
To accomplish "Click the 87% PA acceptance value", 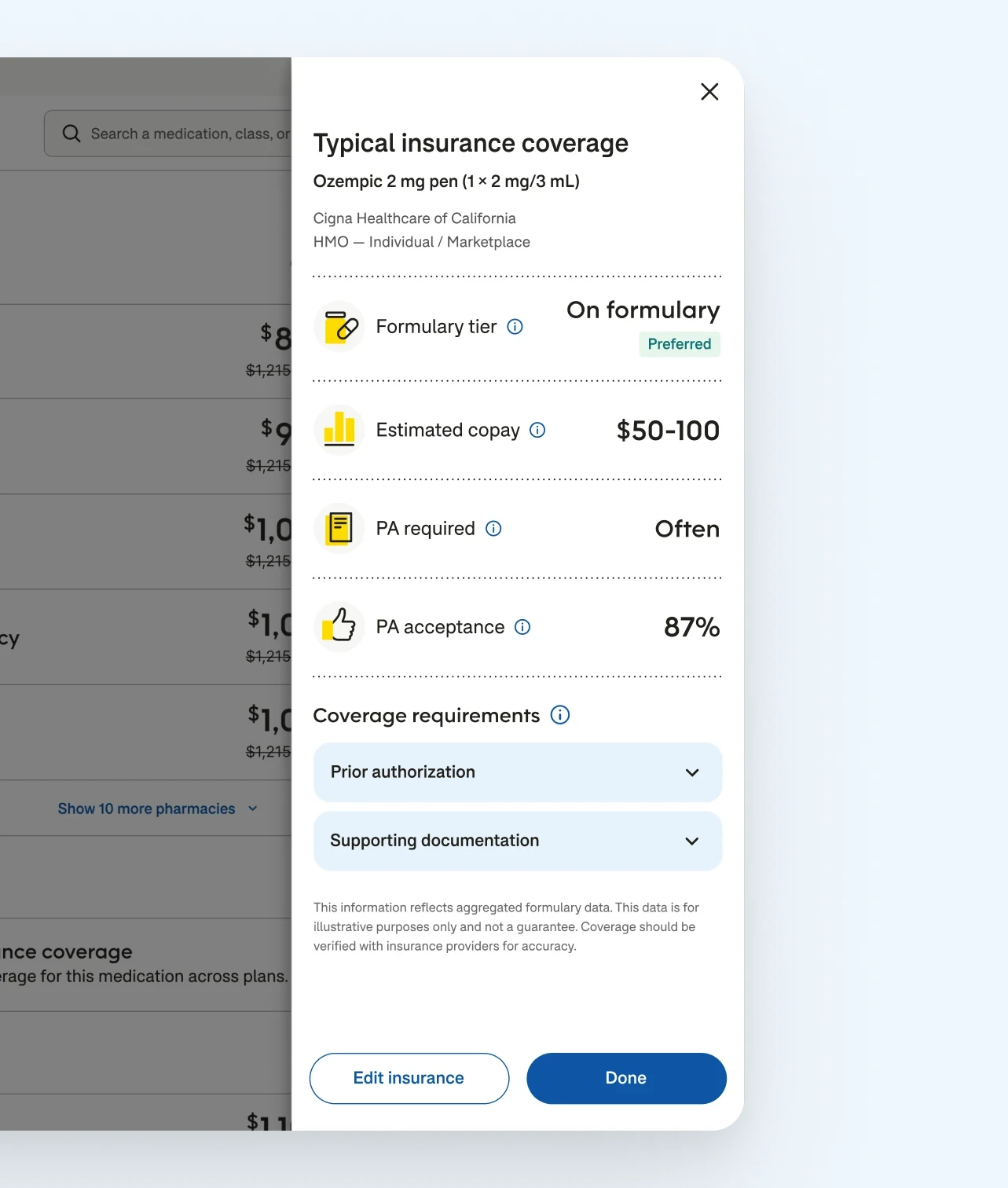I will pos(692,627).
